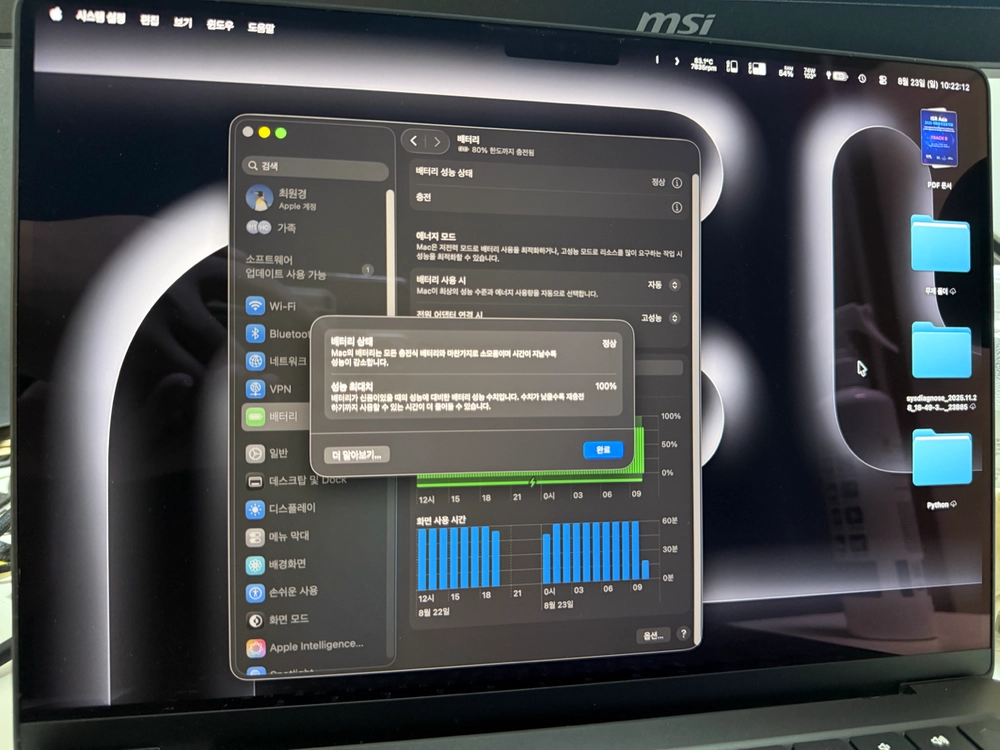
Task: Click the 76W power stat in menu bar
Action: [x=810, y=73]
